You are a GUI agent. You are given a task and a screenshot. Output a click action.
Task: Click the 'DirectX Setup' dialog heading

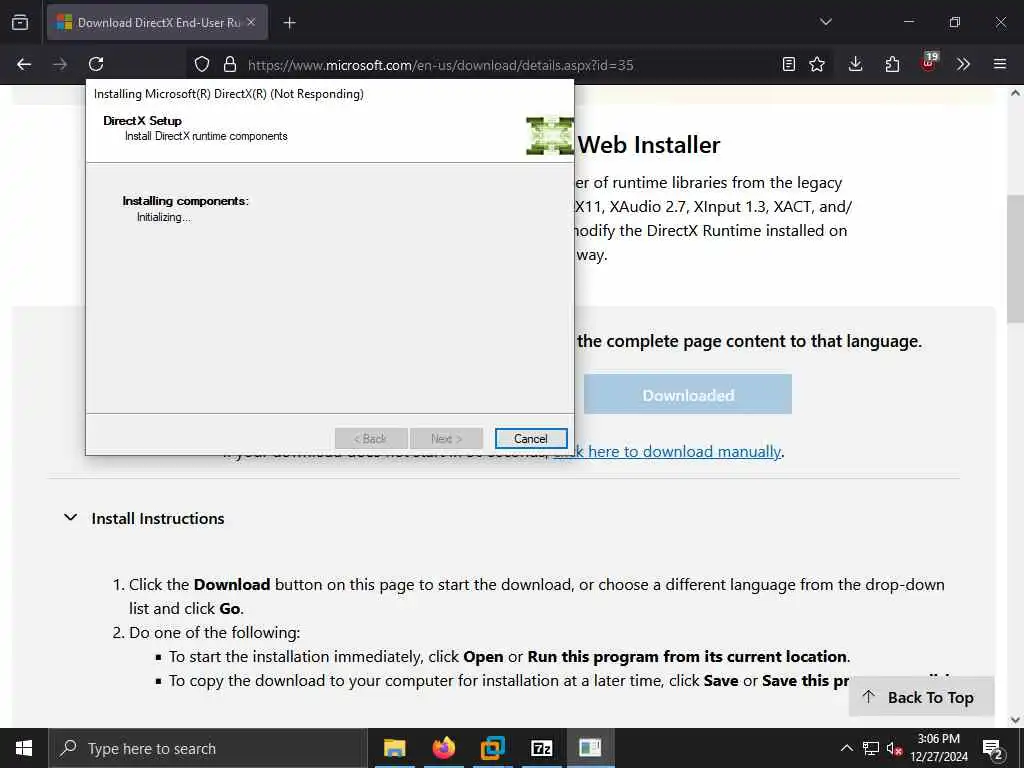click(x=142, y=121)
